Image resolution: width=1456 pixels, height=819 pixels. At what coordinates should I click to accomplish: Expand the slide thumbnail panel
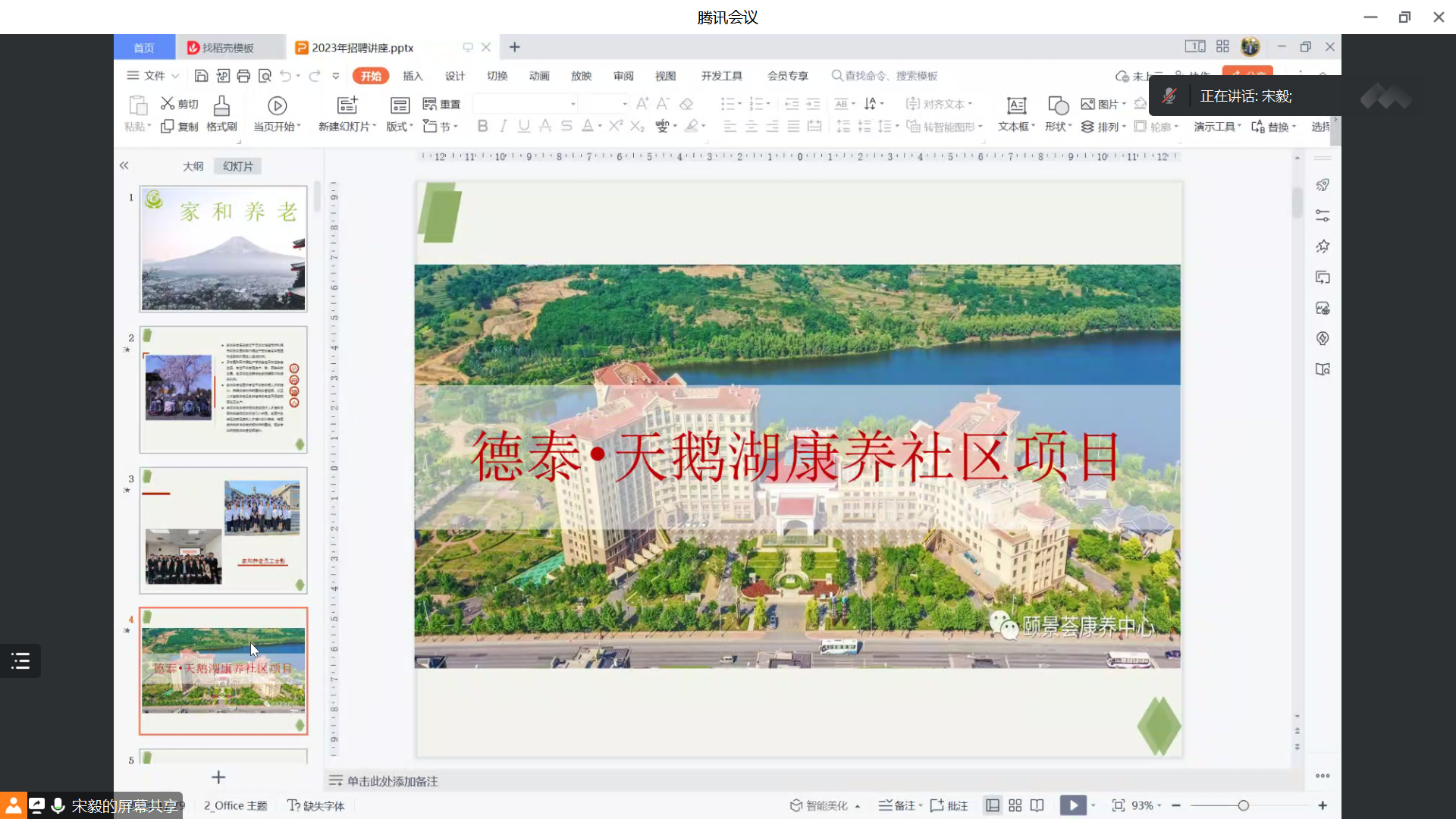pyautogui.click(x=124, y=165)
